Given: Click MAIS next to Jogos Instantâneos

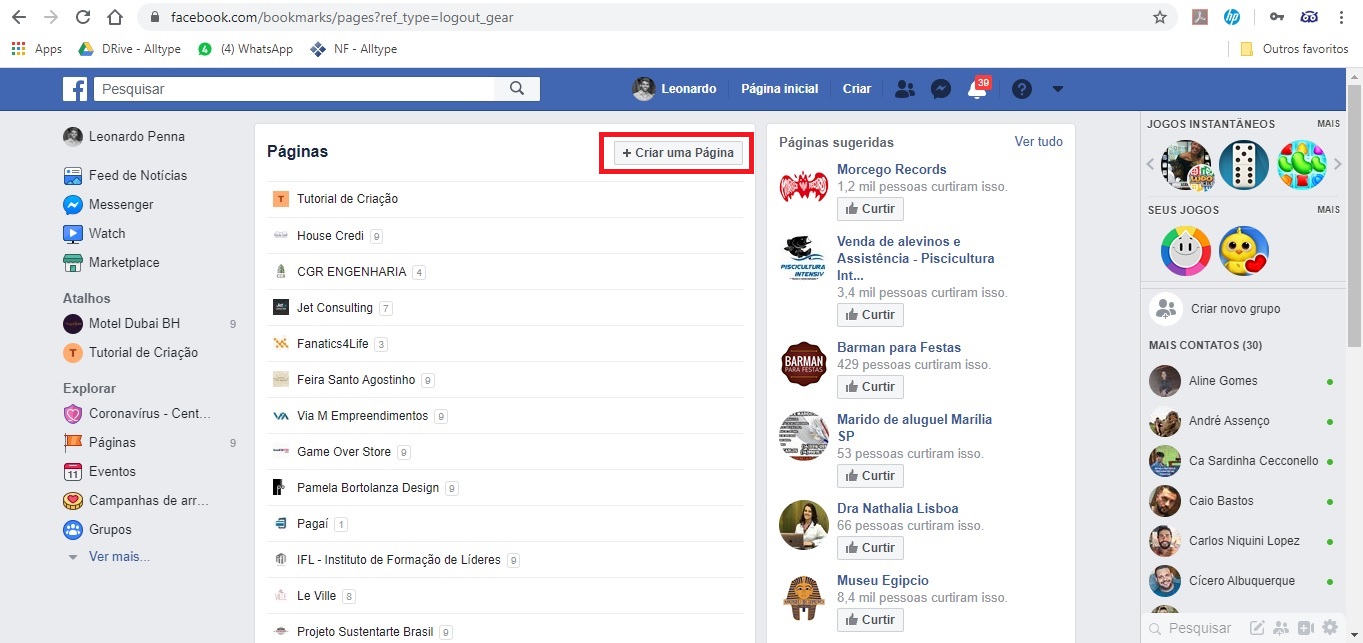Looking at the screenshot, I should tap(1329, 124).
